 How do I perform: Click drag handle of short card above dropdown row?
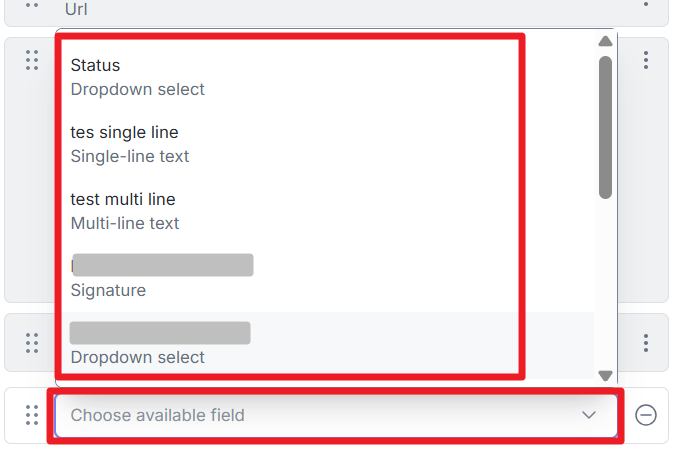pos(32,343)
